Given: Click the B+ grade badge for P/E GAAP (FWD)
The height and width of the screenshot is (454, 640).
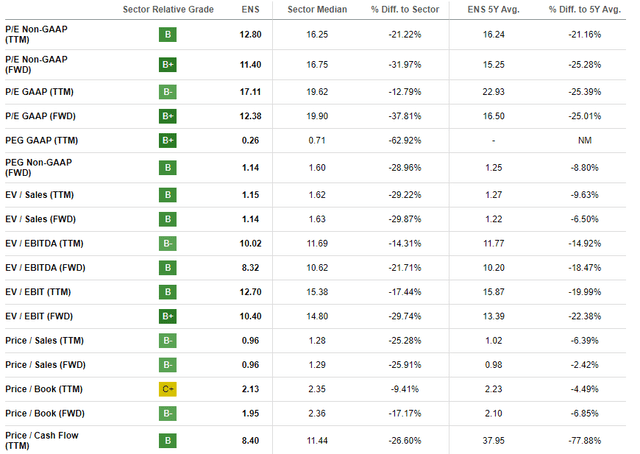Looking at the screenshot, I should pos(168,116).
